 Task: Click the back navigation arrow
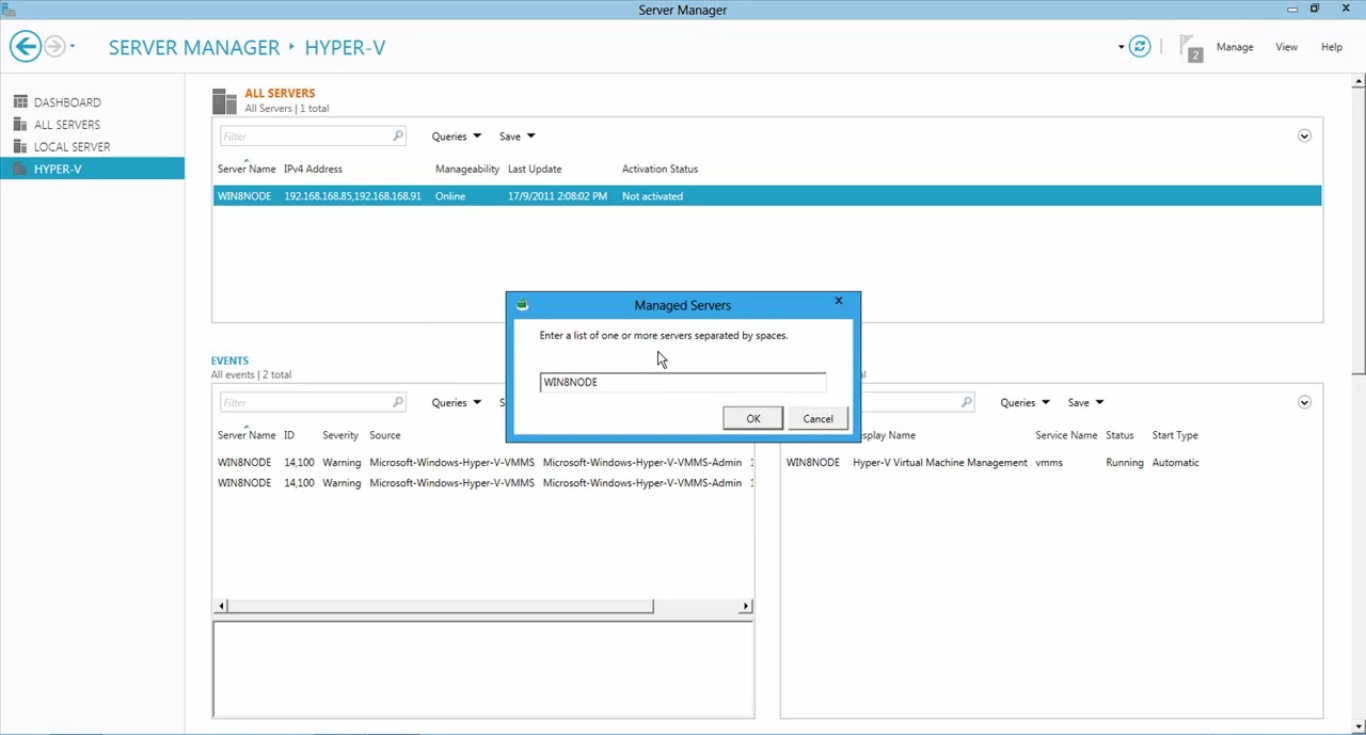tap(25, 46)
